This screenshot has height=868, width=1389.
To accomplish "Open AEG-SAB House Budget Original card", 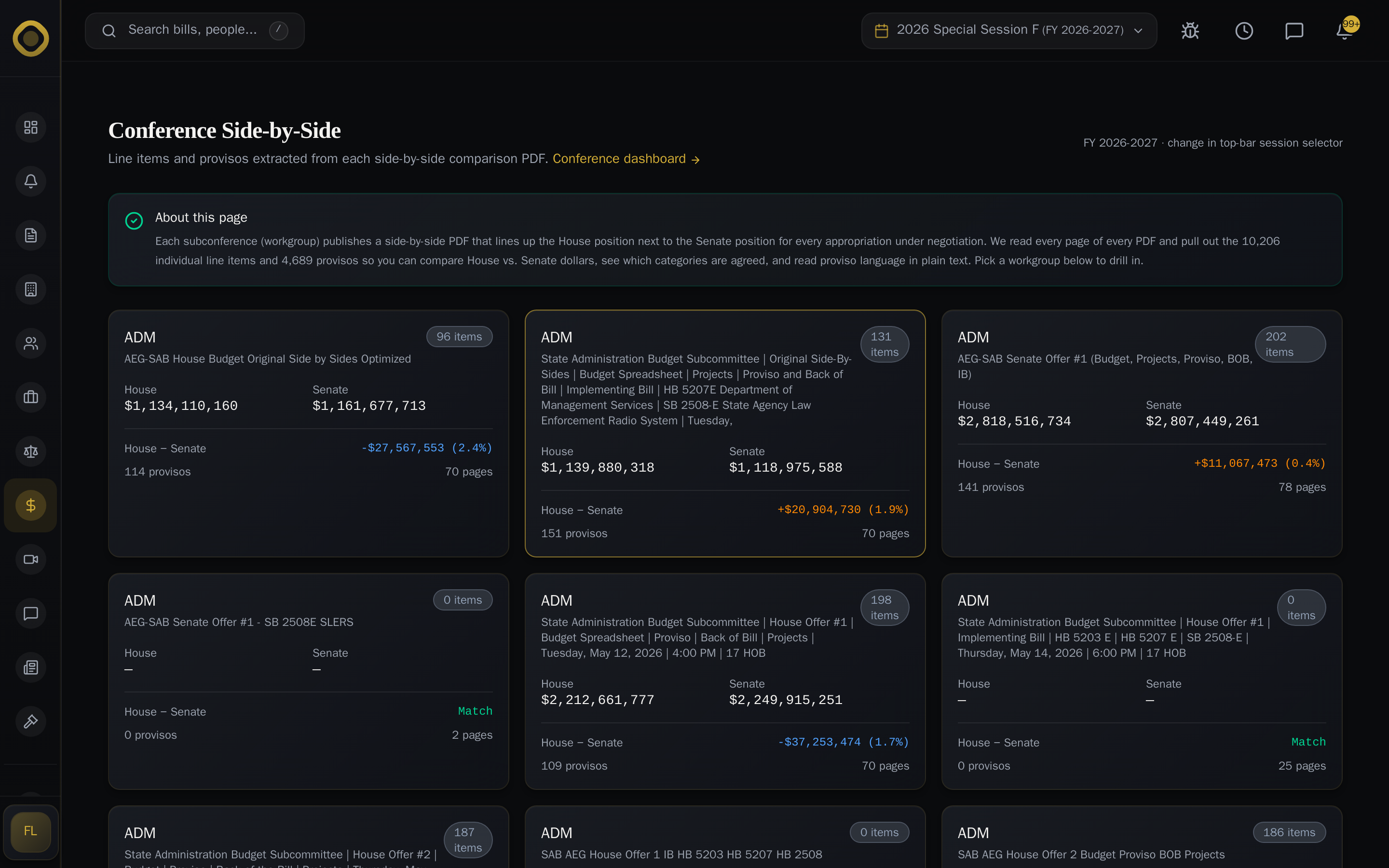I will click(x=308, y=434).
